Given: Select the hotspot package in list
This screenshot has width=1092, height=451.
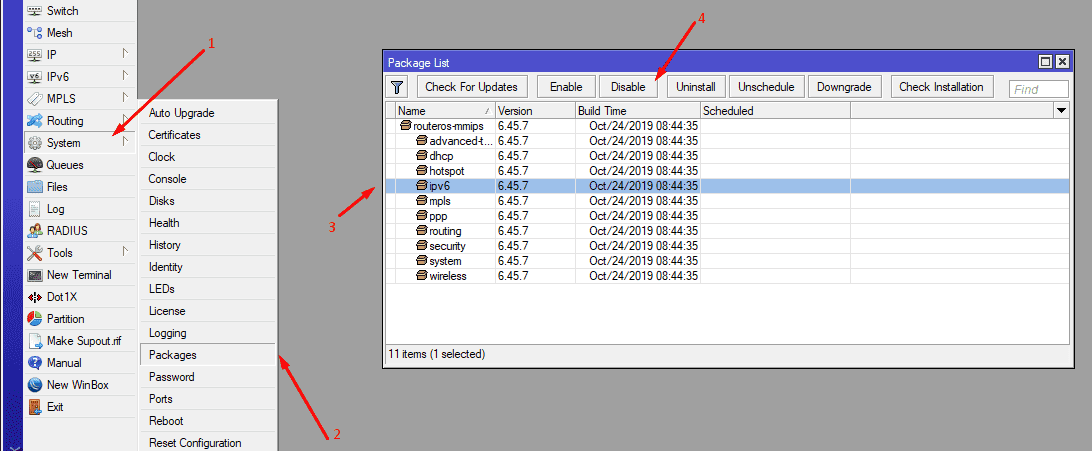Looking at the screenshot, I should 445,171.
